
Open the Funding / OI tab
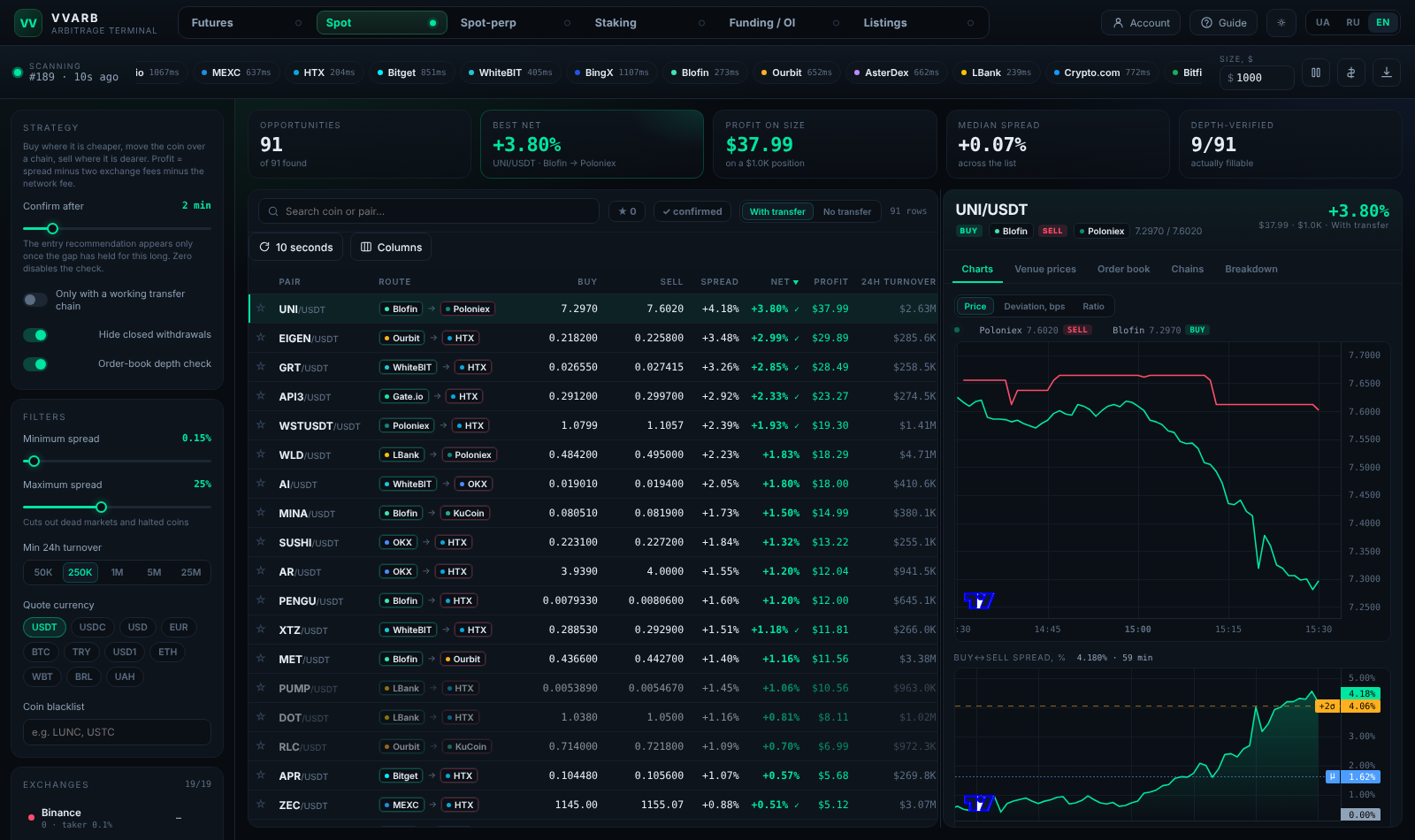point(784,23)
